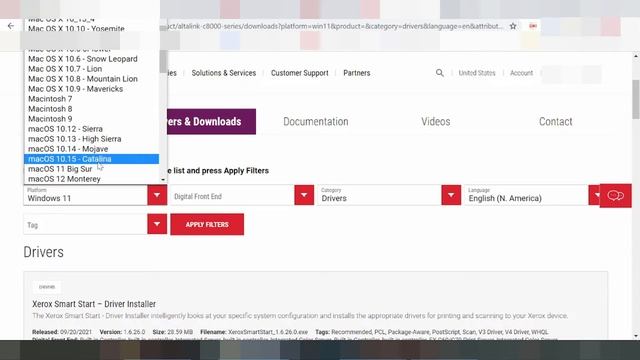The image size is (640, 360).
Task: Select Mac OS X 10.10 - Yosemite
Action: [x=91, y=29]
